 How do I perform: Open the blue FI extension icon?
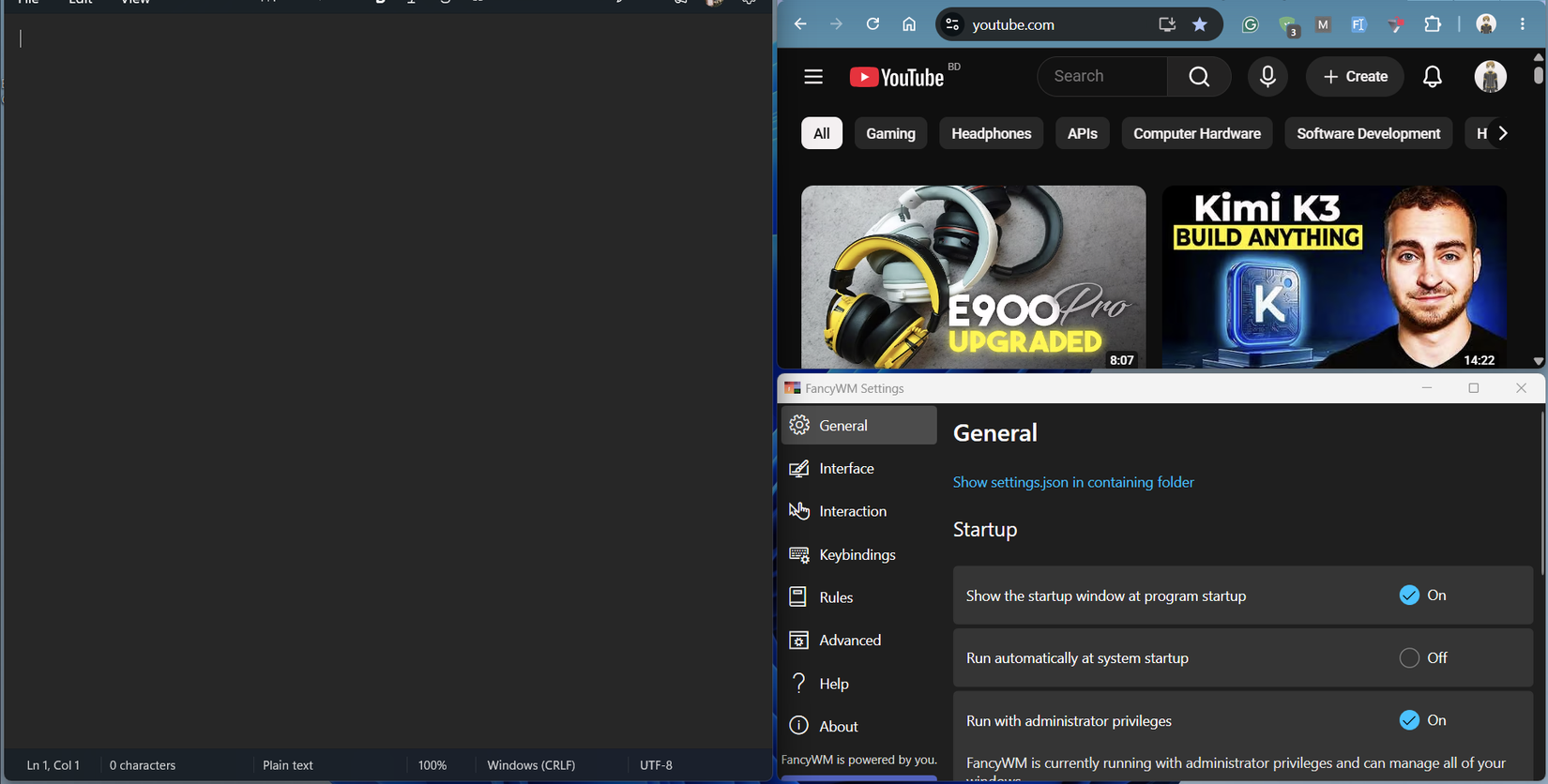click(x=1358, y=25)
